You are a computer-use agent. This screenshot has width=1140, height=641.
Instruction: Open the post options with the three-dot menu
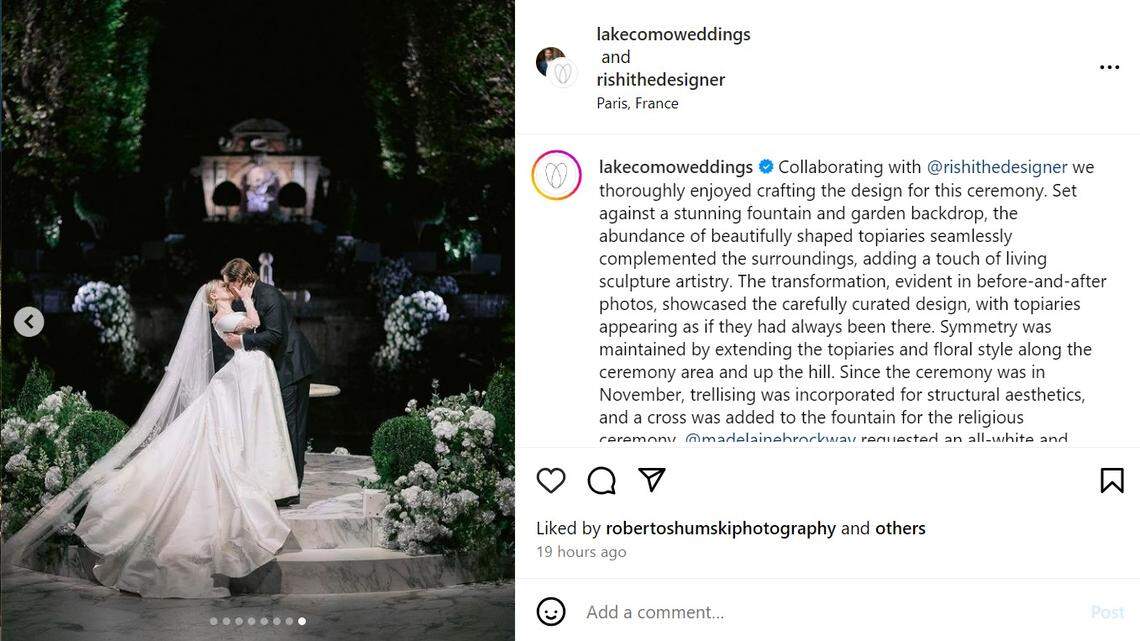(1109, 66)
